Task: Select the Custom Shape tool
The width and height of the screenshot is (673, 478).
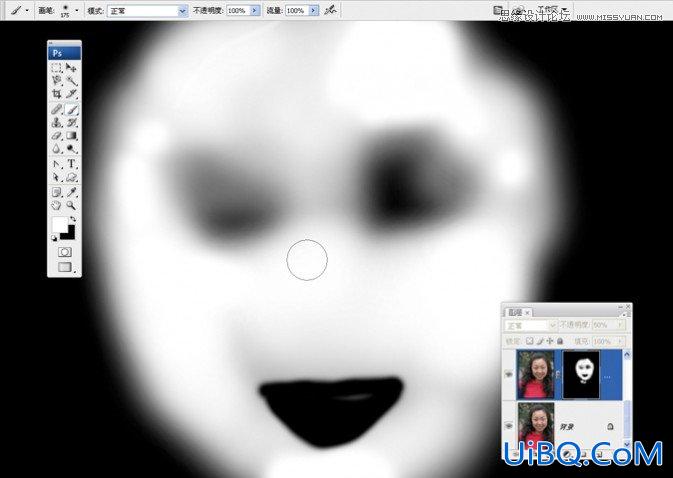Action: coord(71,177)
